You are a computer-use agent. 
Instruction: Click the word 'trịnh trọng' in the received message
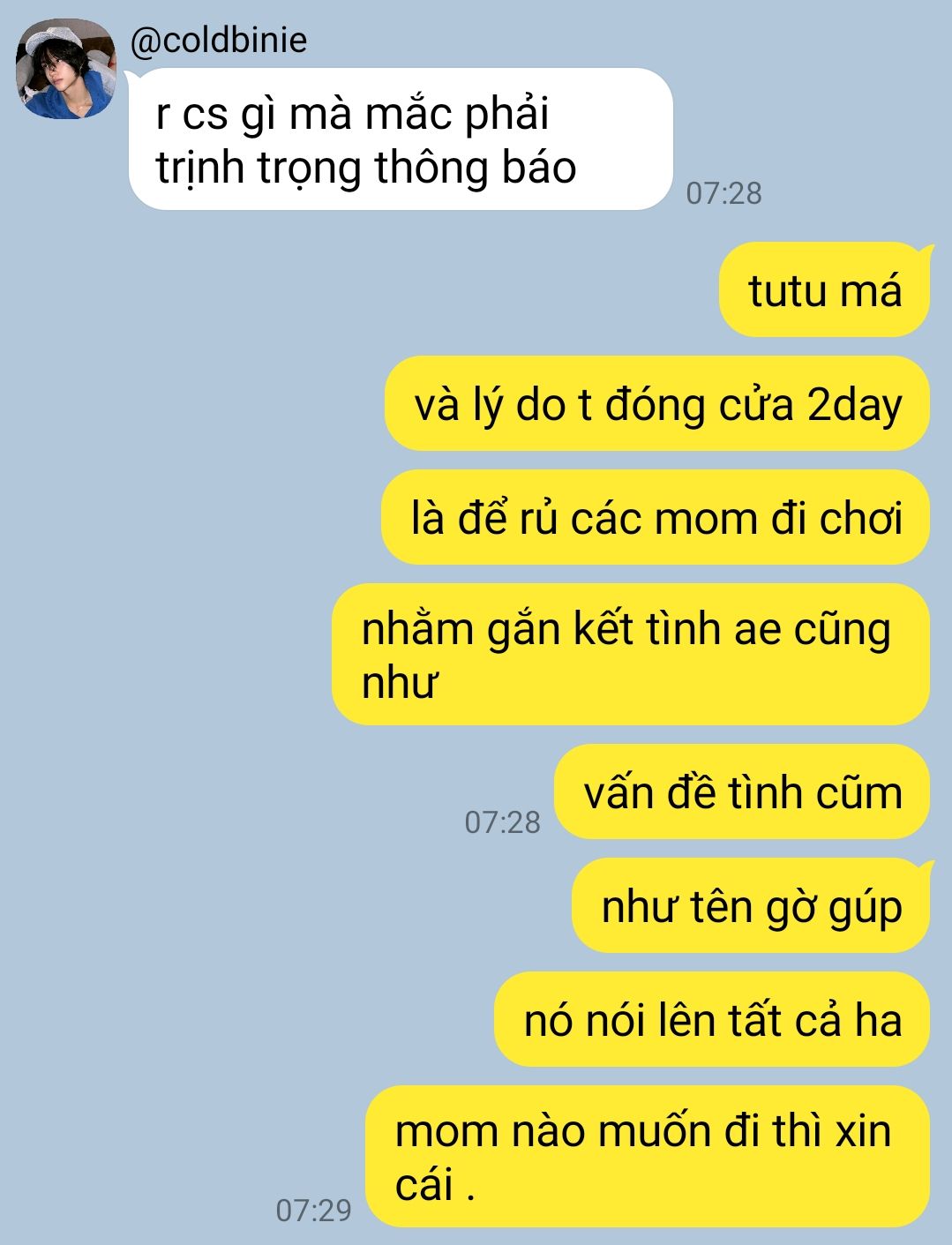coord(259,168)
